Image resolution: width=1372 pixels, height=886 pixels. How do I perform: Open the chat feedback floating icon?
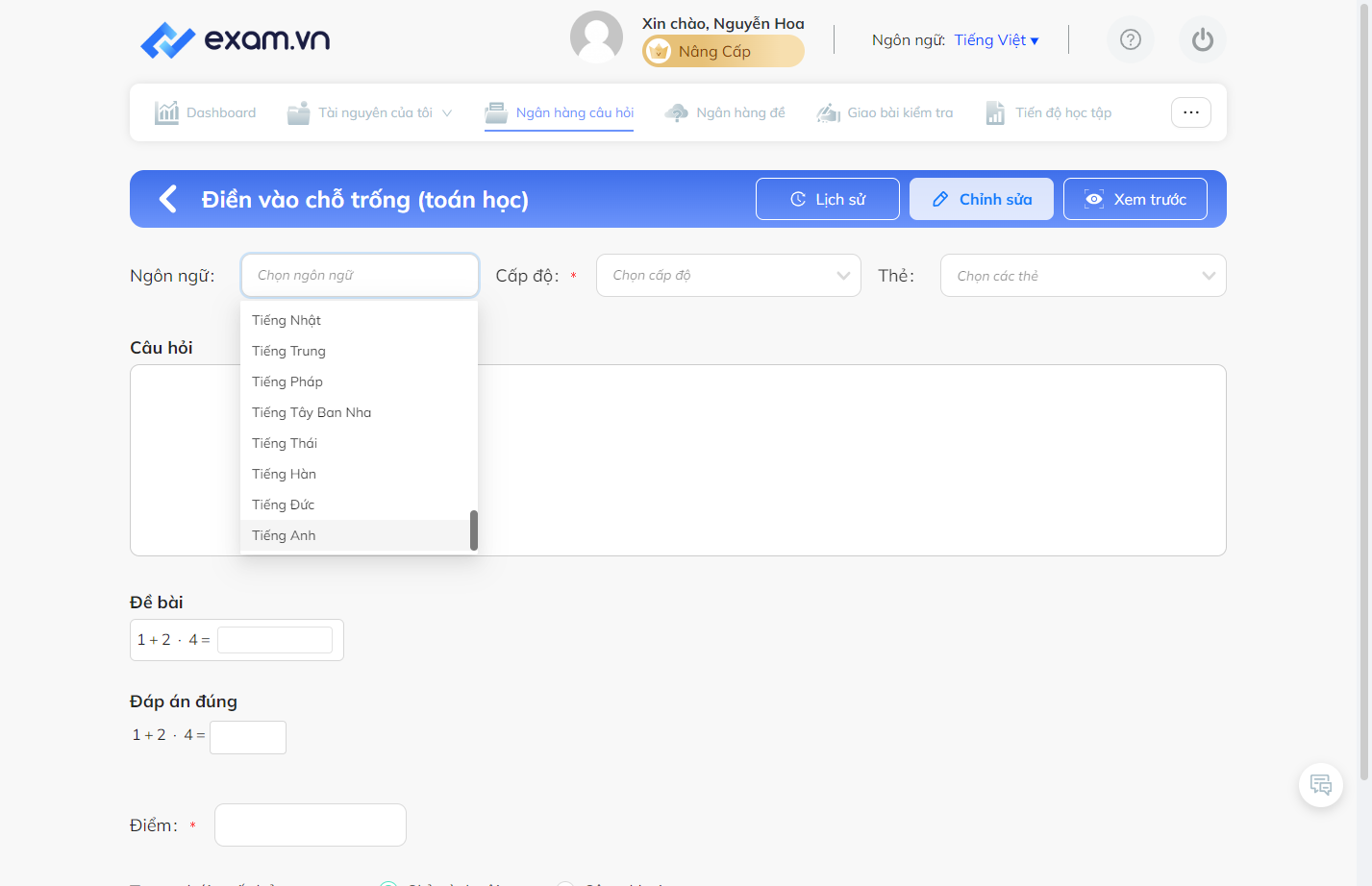[1321, 784]
